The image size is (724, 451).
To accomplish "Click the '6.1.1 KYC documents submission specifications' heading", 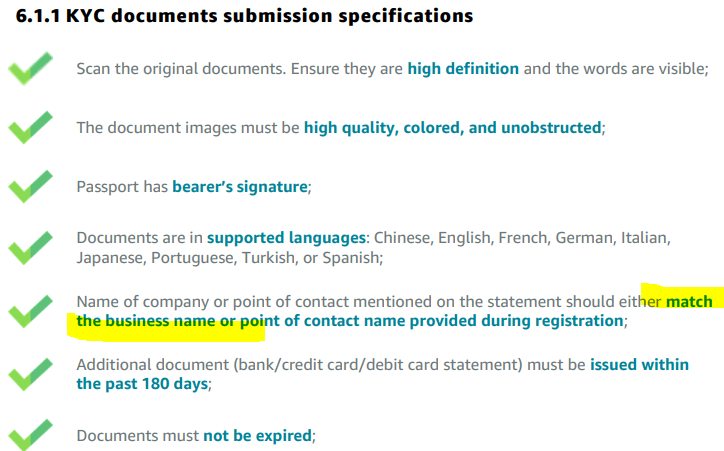I will (x=245, y=16).
